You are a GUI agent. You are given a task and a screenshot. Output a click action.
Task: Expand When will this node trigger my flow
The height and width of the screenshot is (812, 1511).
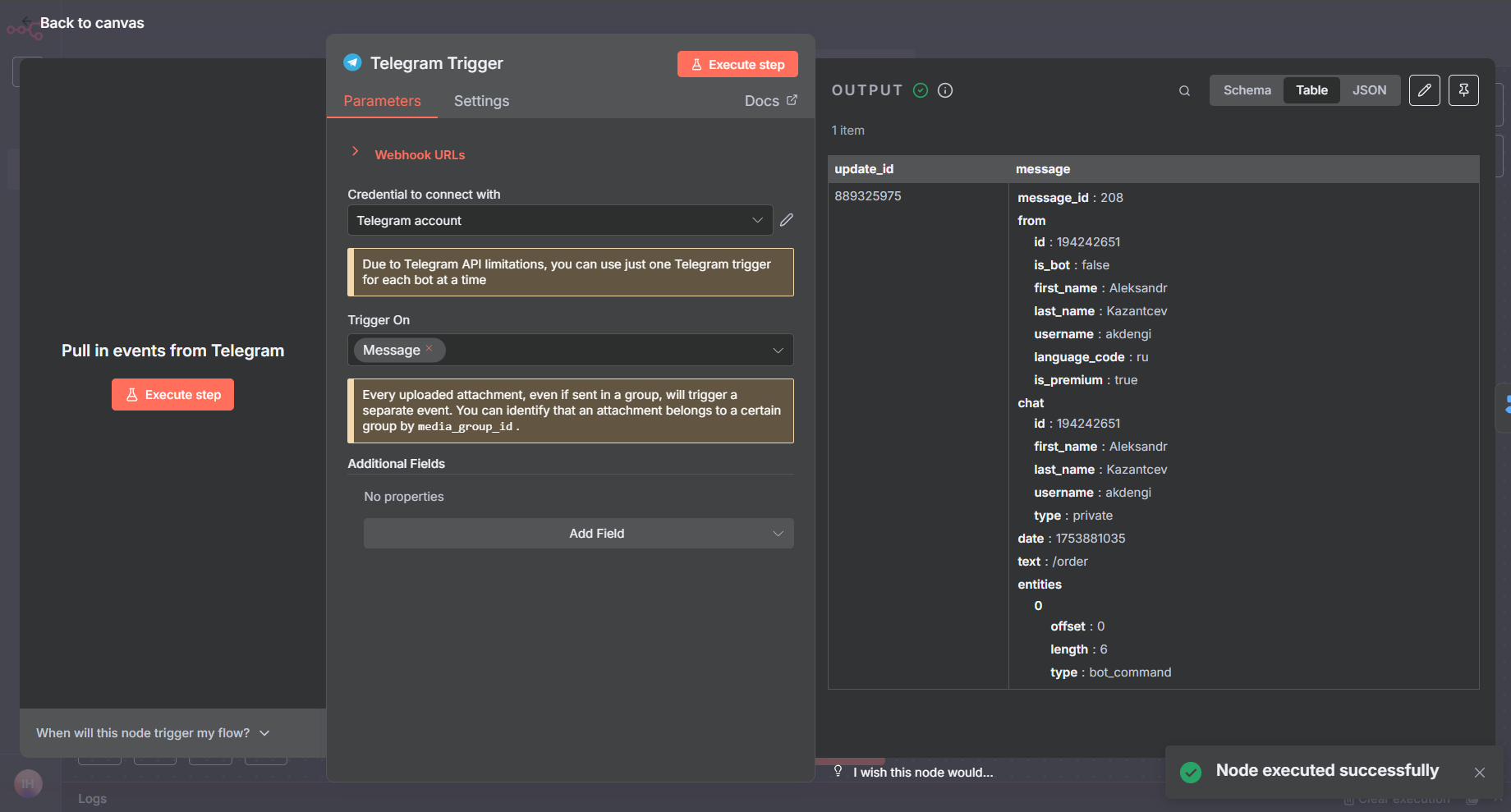point(154,732)
